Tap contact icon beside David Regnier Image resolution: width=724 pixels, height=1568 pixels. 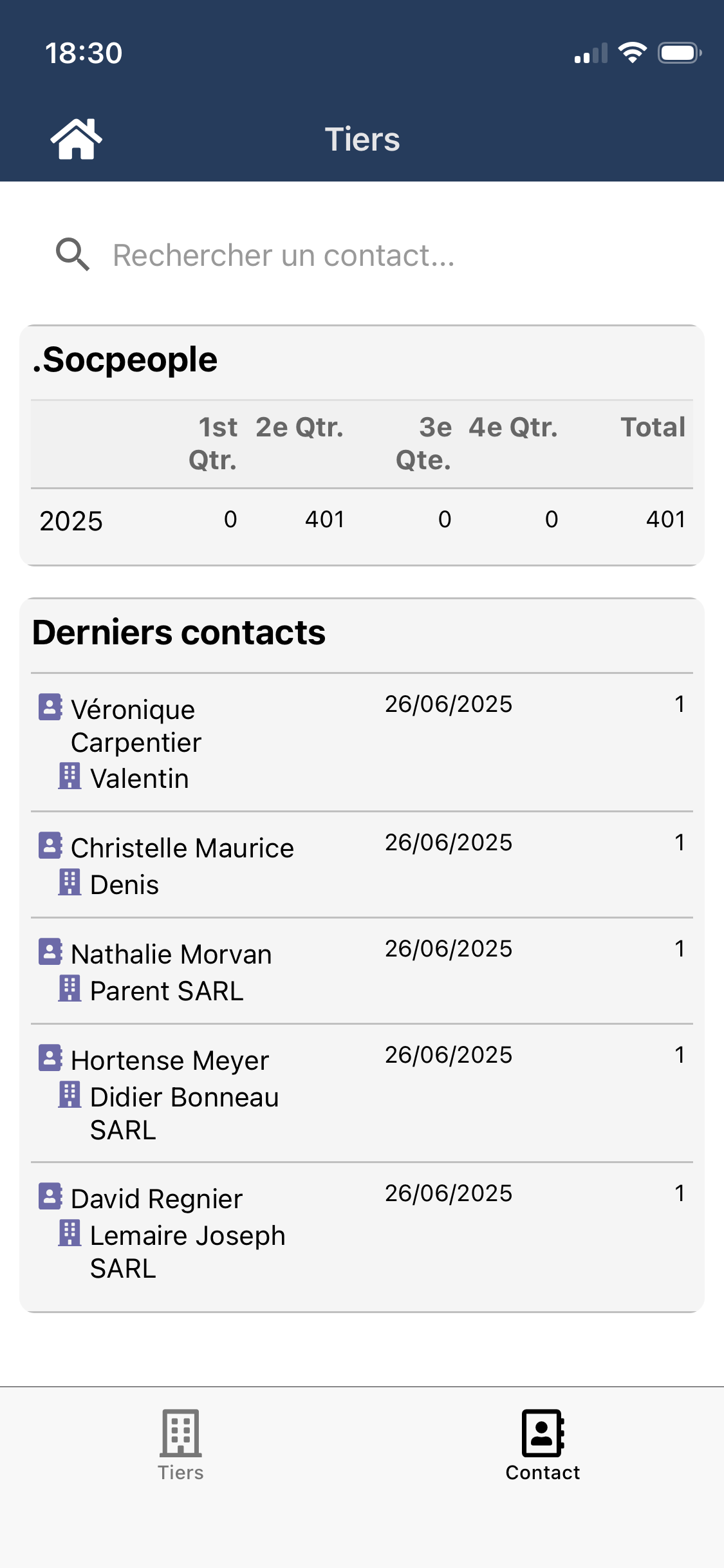tap(50, 1196)
